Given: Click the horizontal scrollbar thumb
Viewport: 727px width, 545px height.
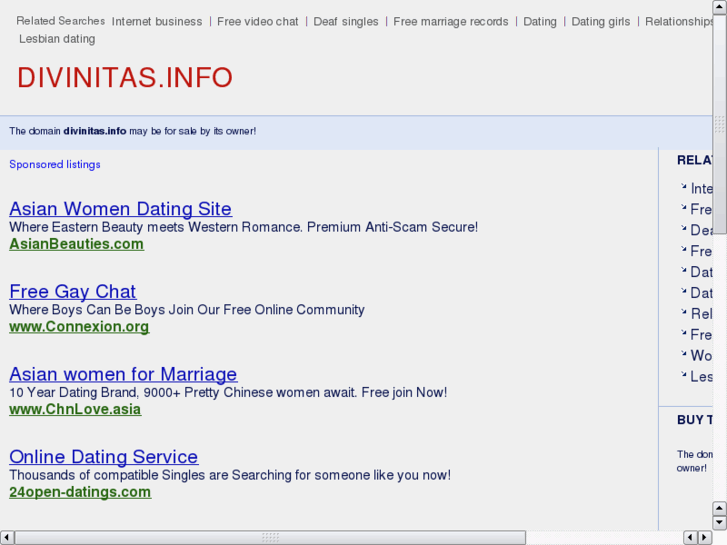Looking at the screenshot, I should pos(270,538).
